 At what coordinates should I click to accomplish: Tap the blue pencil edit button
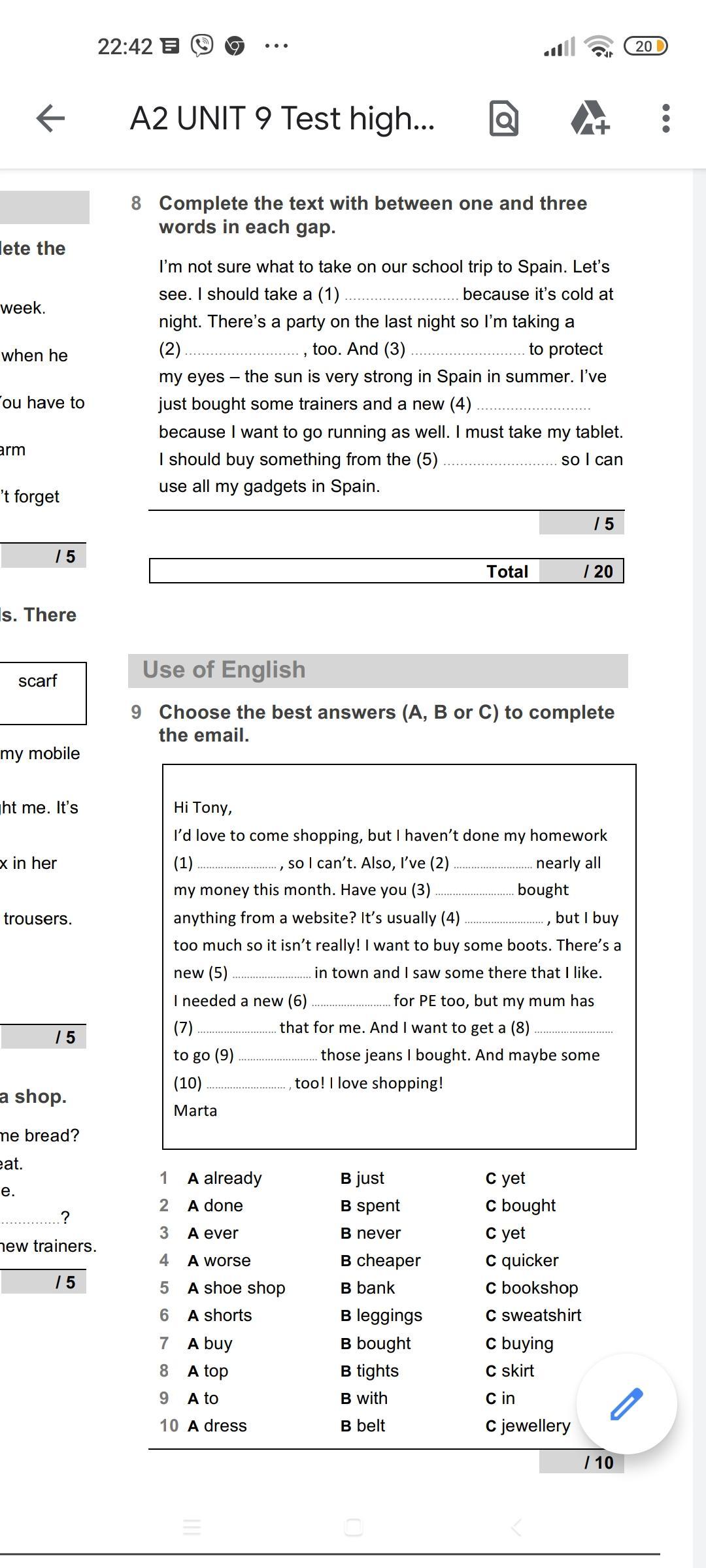[x=626, y=1404]
